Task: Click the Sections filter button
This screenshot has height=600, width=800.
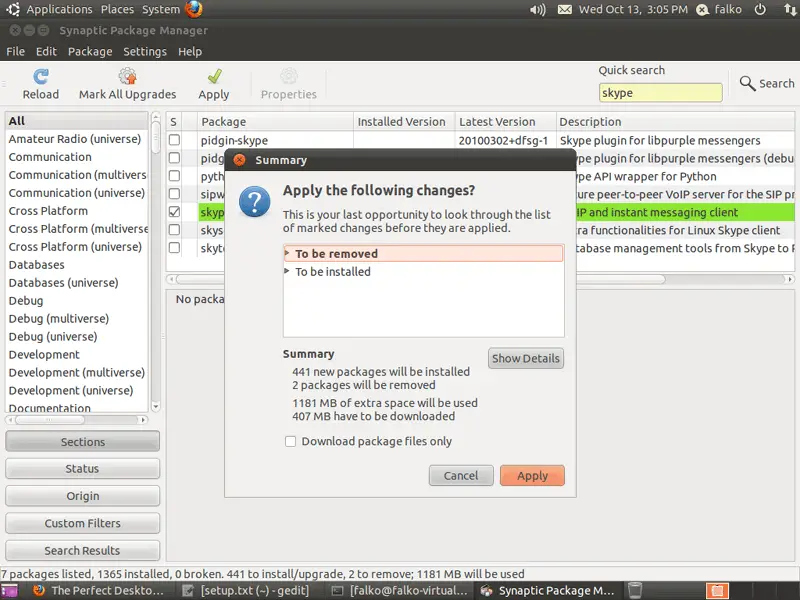Action: coord(83,442)
